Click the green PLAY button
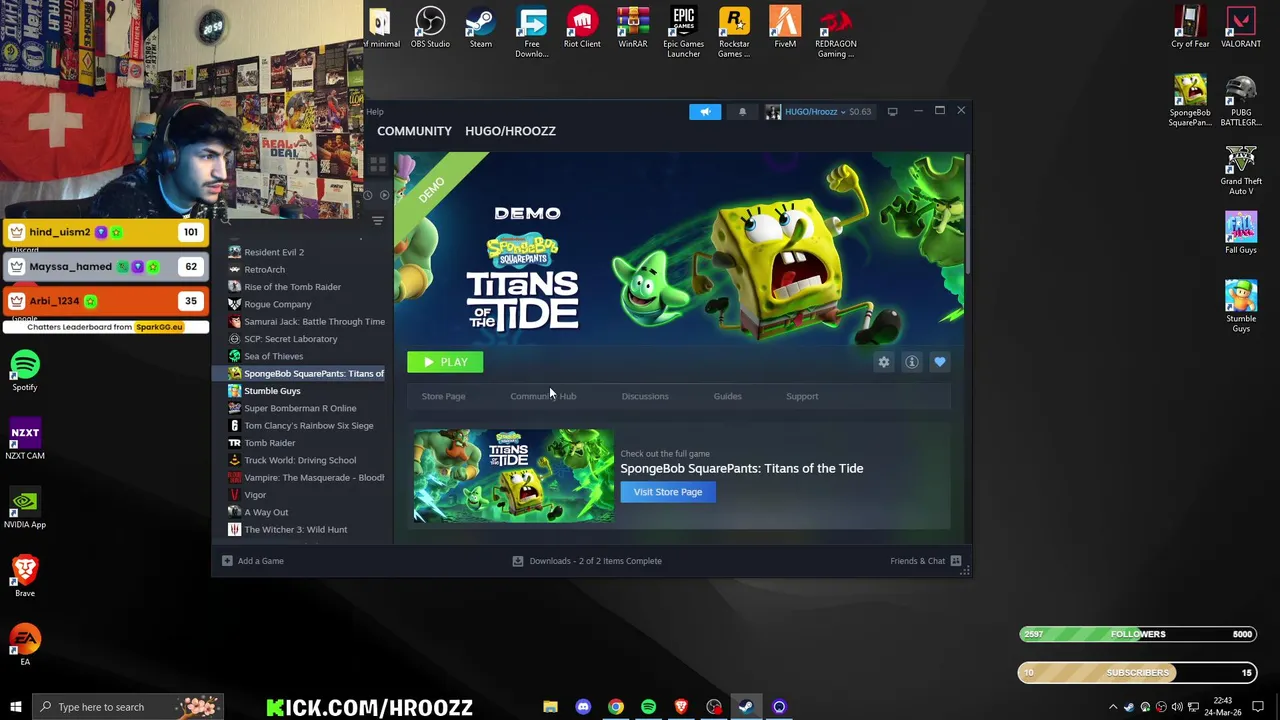This screenshot has height=720, width=1280. point(445,362)
